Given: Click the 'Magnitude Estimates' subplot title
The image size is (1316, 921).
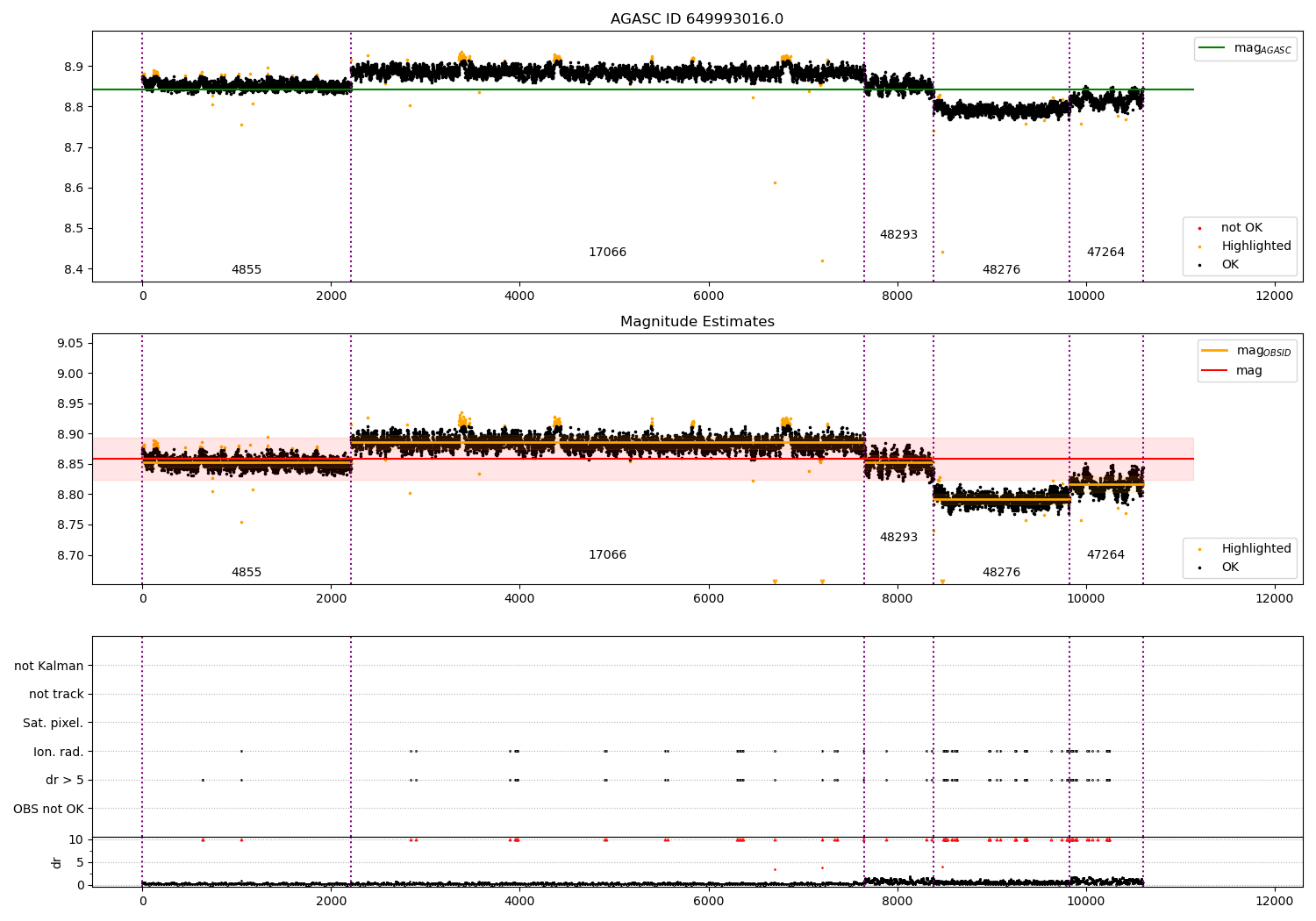Looking at the screenshot, I should click(x=697, y=322).
